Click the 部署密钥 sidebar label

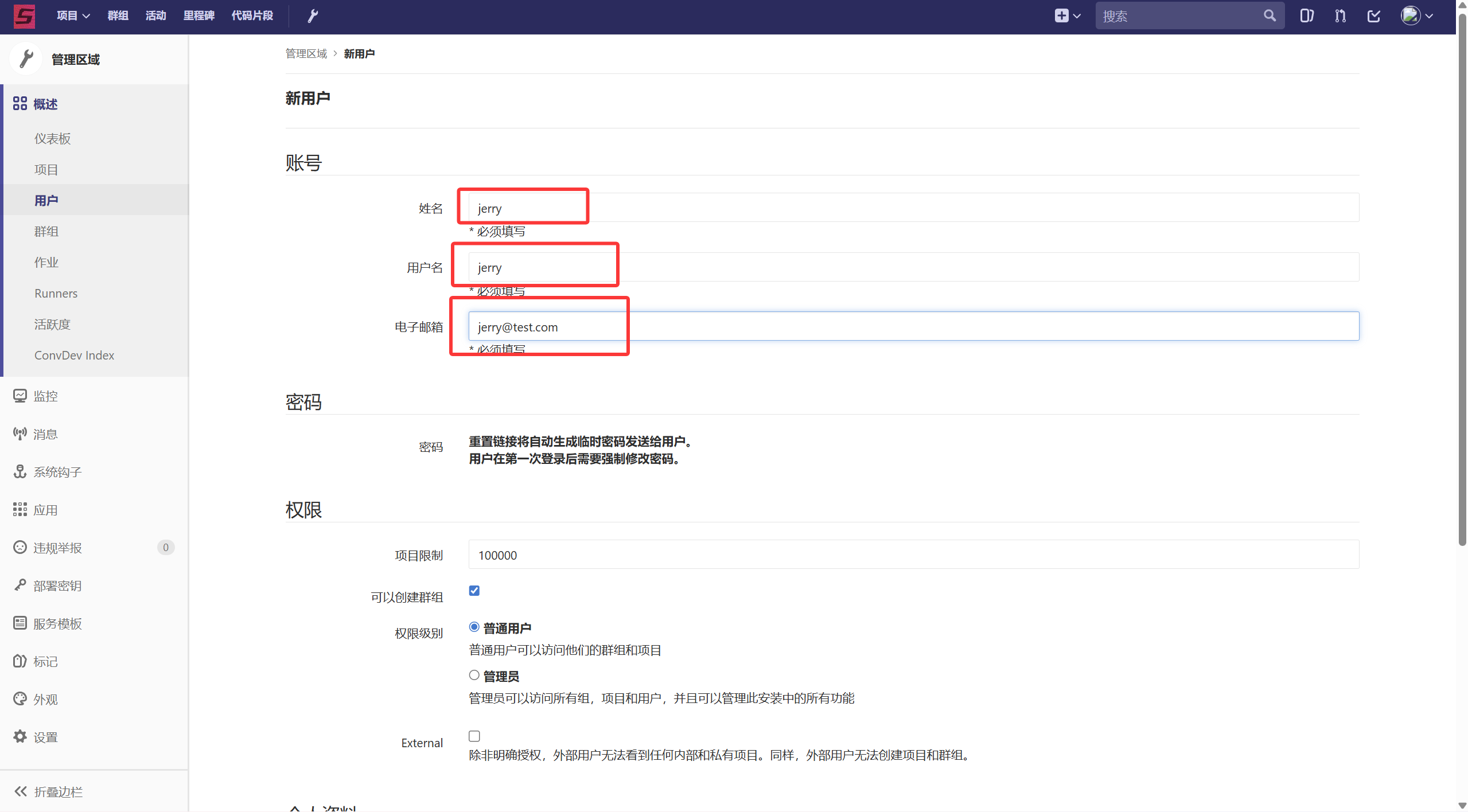pos(57,585)
